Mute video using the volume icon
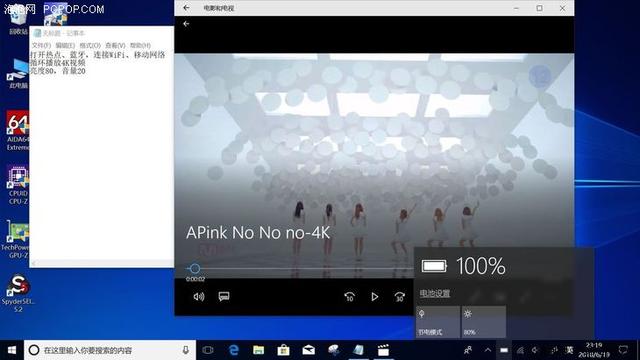Image resolution: width=640 pixels, height=360 pixels. tap(199, 297)
